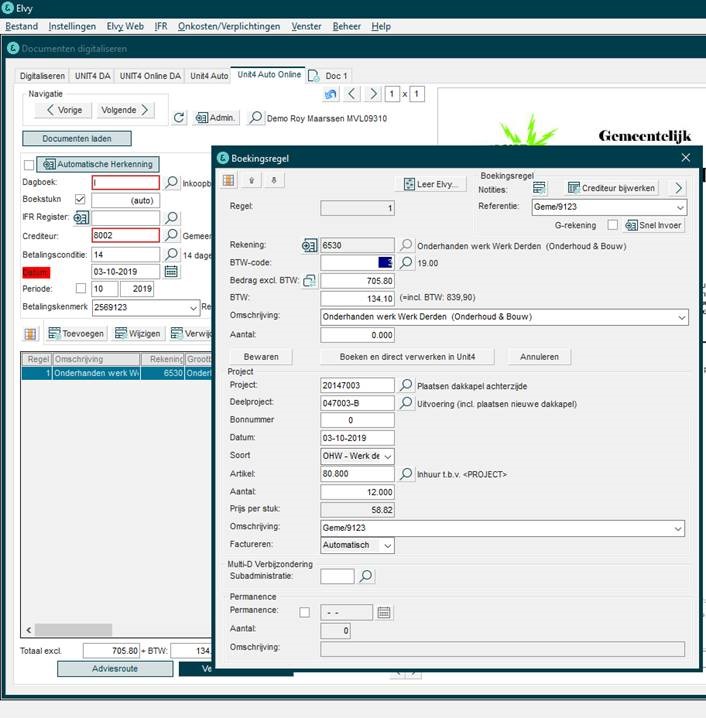
Task: Click the Bewaren button
Action: pos(261,356)
